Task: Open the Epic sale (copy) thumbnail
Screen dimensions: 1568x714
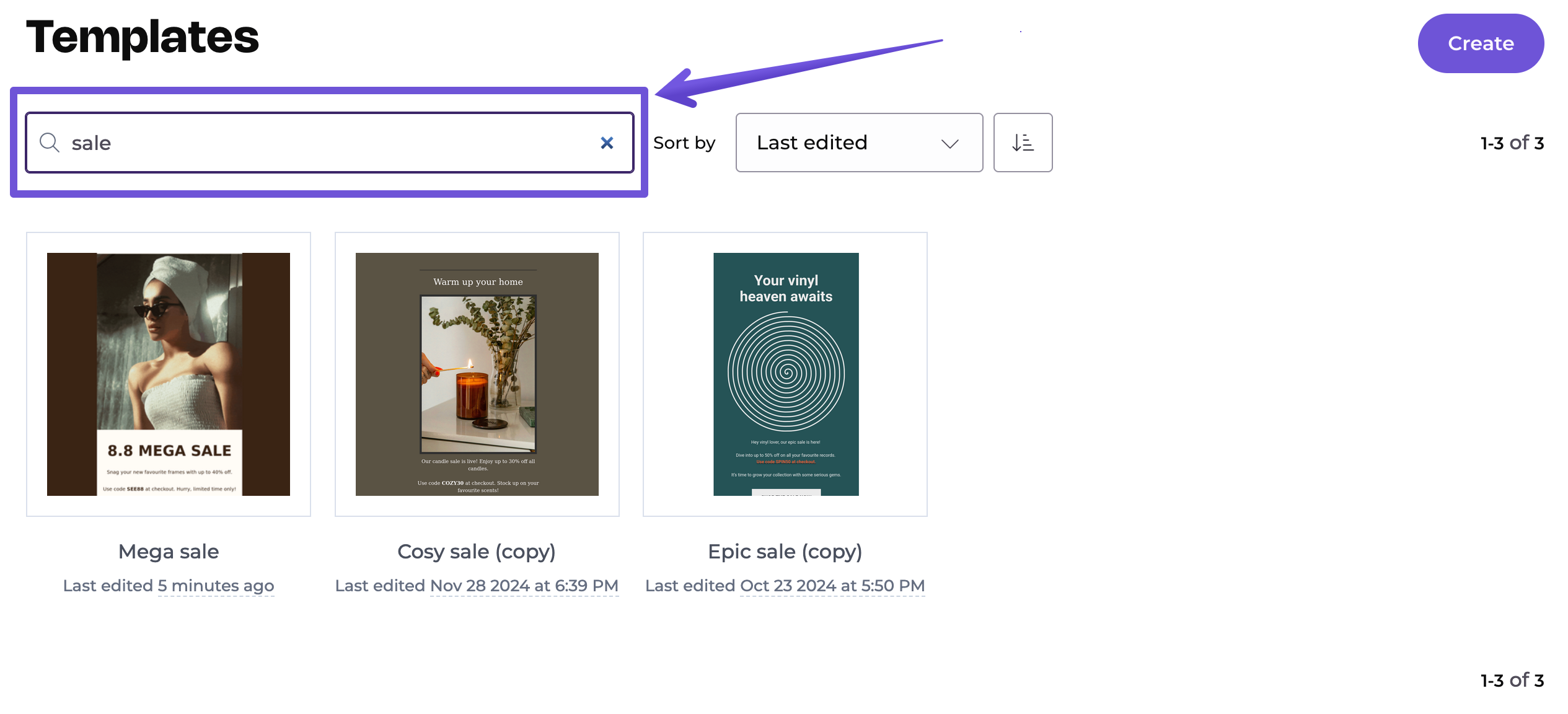Action: coord(785,374)
